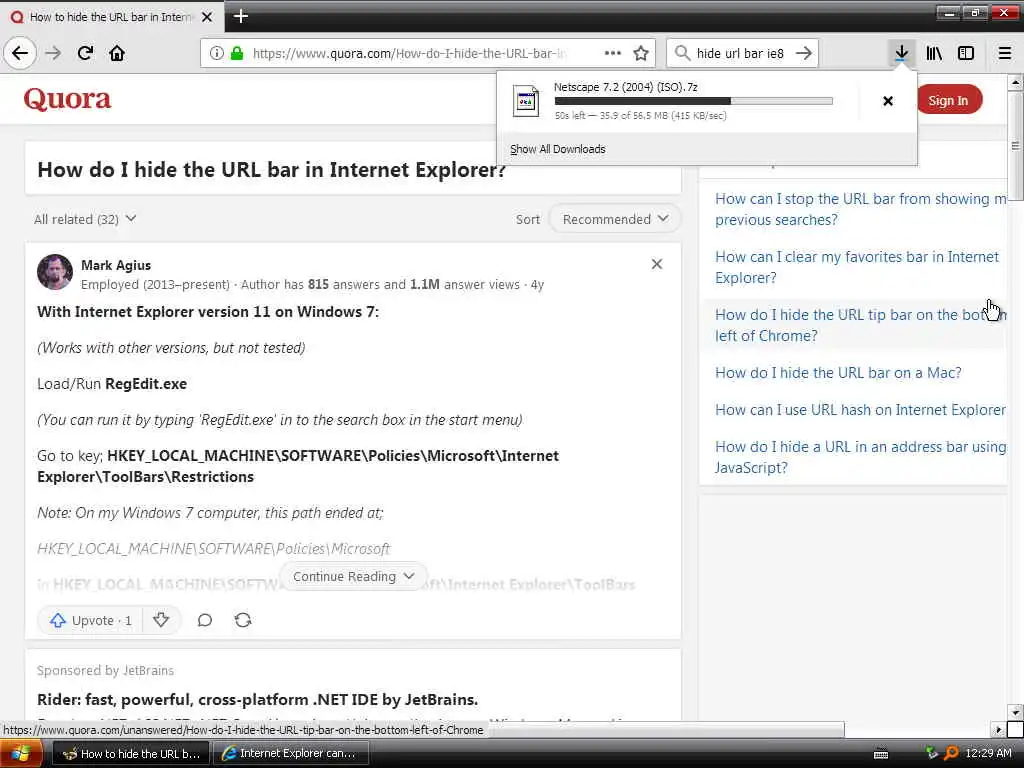Click horizontal scrollbar right arrow
The height and width of the screenshot is (768, 1024).
click(x=999, y=729)
